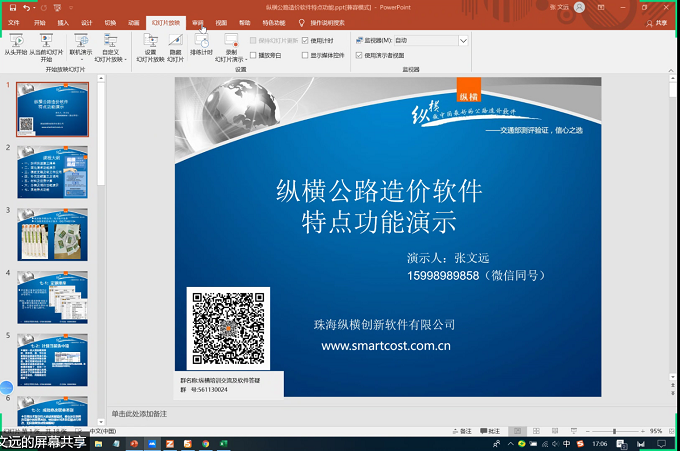Click Share (共享) button
The width and height of the screenshot is (680, 451).
click(x=657, y=23)
